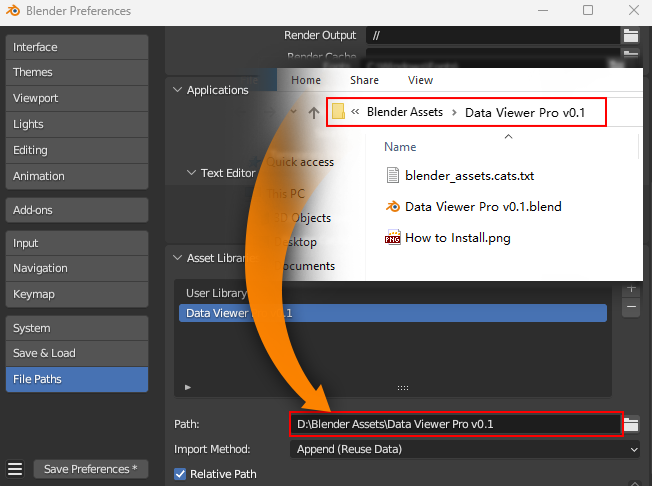652x486 pixels.
Task: Open the hamburger preferences menu
Action: (15, 469)
